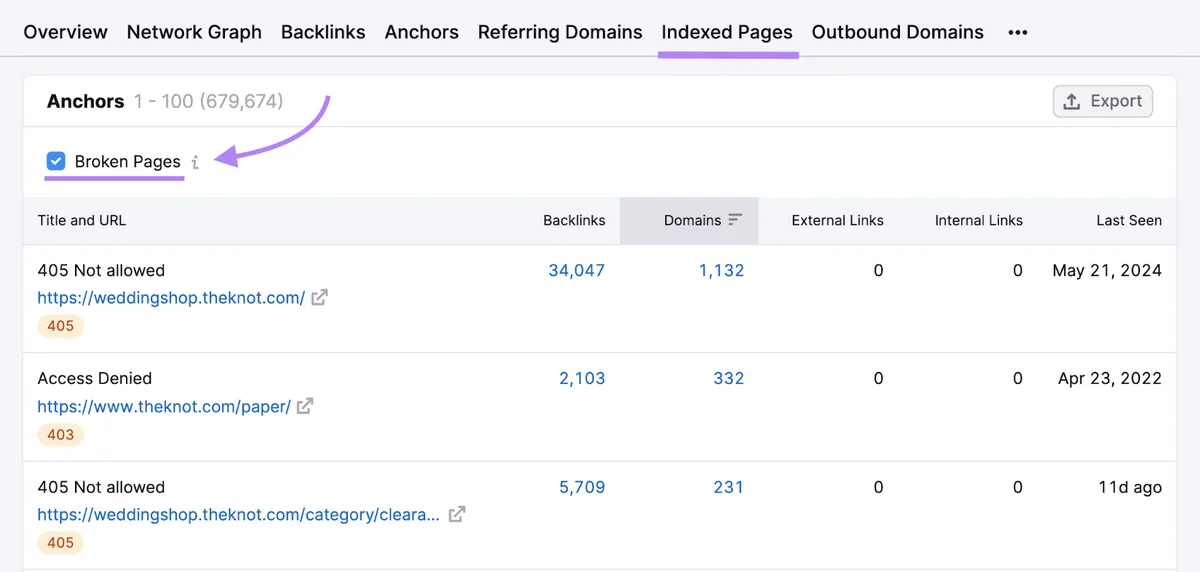Uncheck the Broken Pages checkbox
This screenshot has width=1200, height=572.
[56, 161]
